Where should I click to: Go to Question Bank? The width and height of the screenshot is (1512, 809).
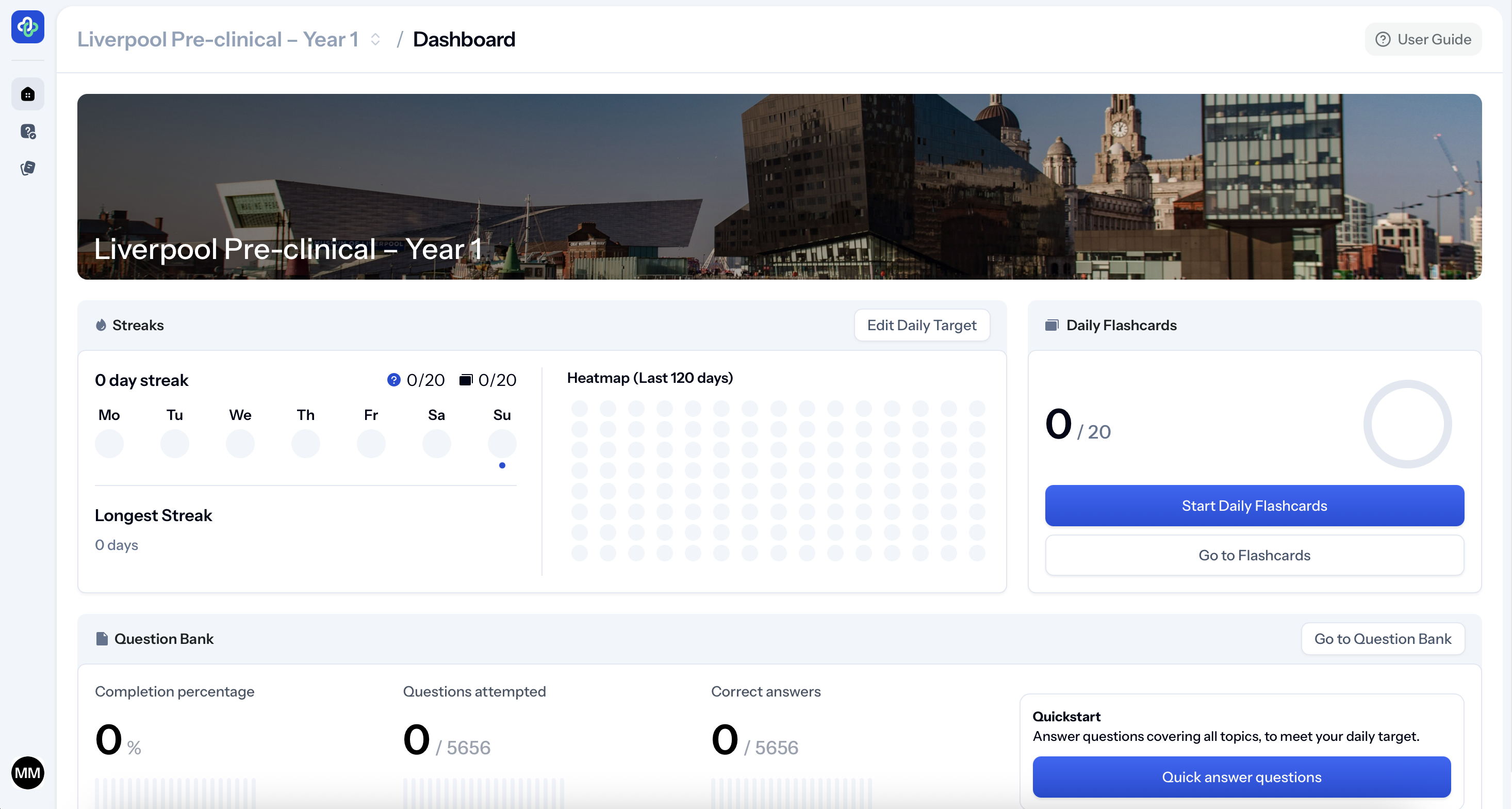click(x=1382, y=639)
